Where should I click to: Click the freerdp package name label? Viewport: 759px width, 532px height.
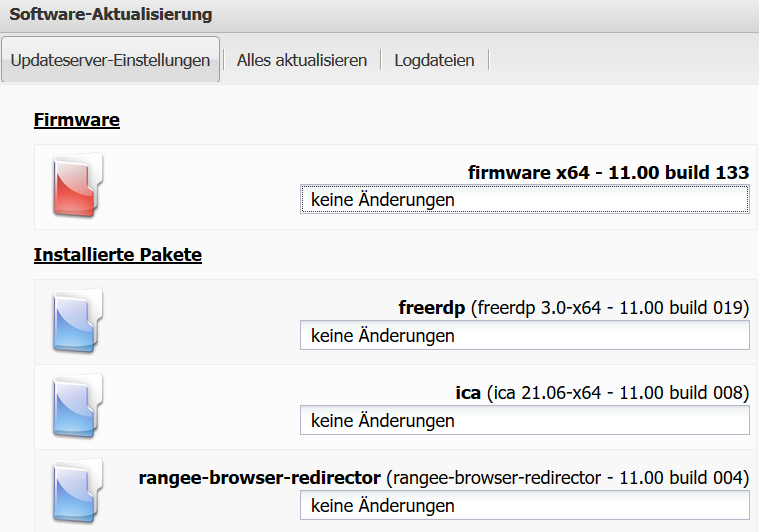click(432, 308)
